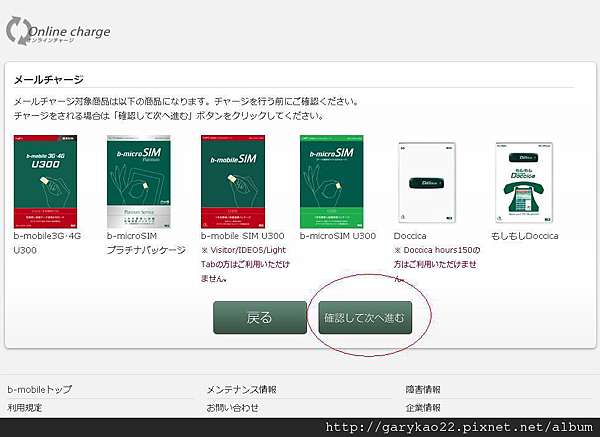The height and width of the screenshot is (437, 600).
Task: Click the b-microSIM U300 product label
Action: pos(338,236)
